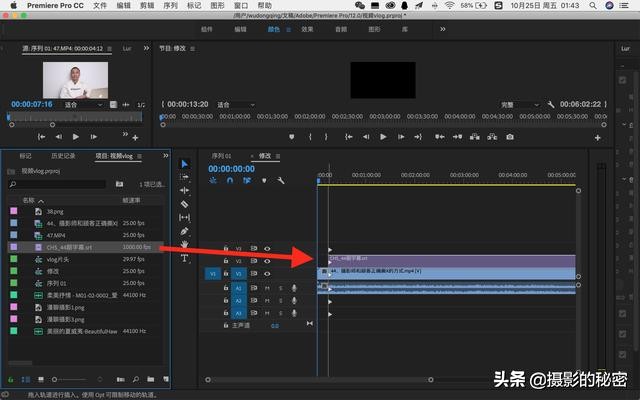Select the Pen tool

pyautogui.click(x=184, y=231)
